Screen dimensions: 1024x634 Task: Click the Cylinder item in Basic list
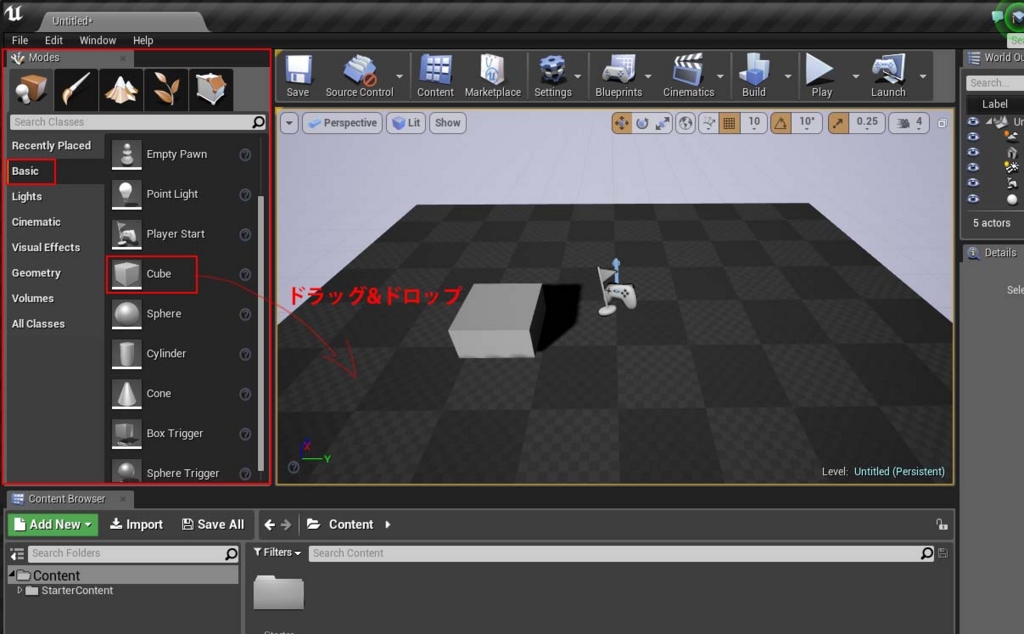pyautogui.click(x=179, y=354)
